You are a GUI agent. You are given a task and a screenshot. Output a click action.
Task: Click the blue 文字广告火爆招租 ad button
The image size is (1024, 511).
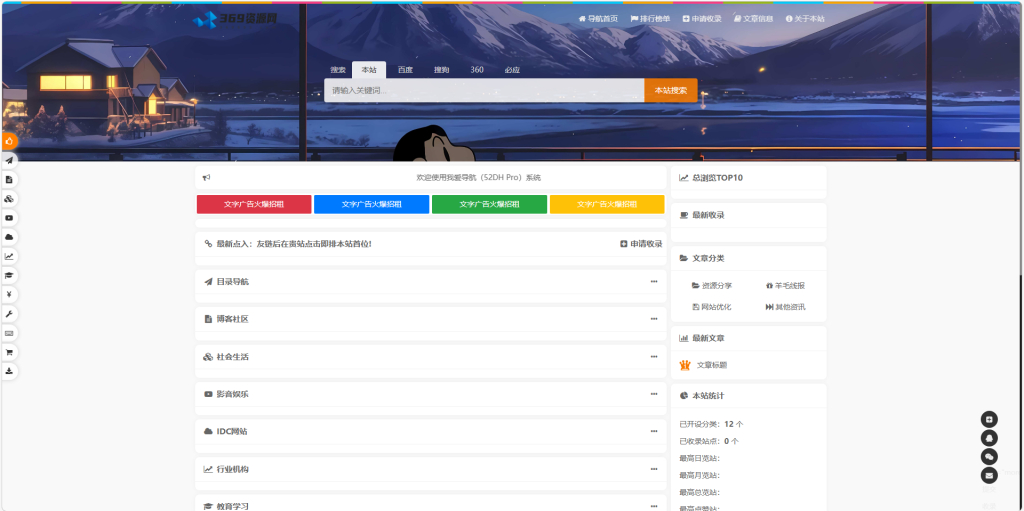click(372, 204)
